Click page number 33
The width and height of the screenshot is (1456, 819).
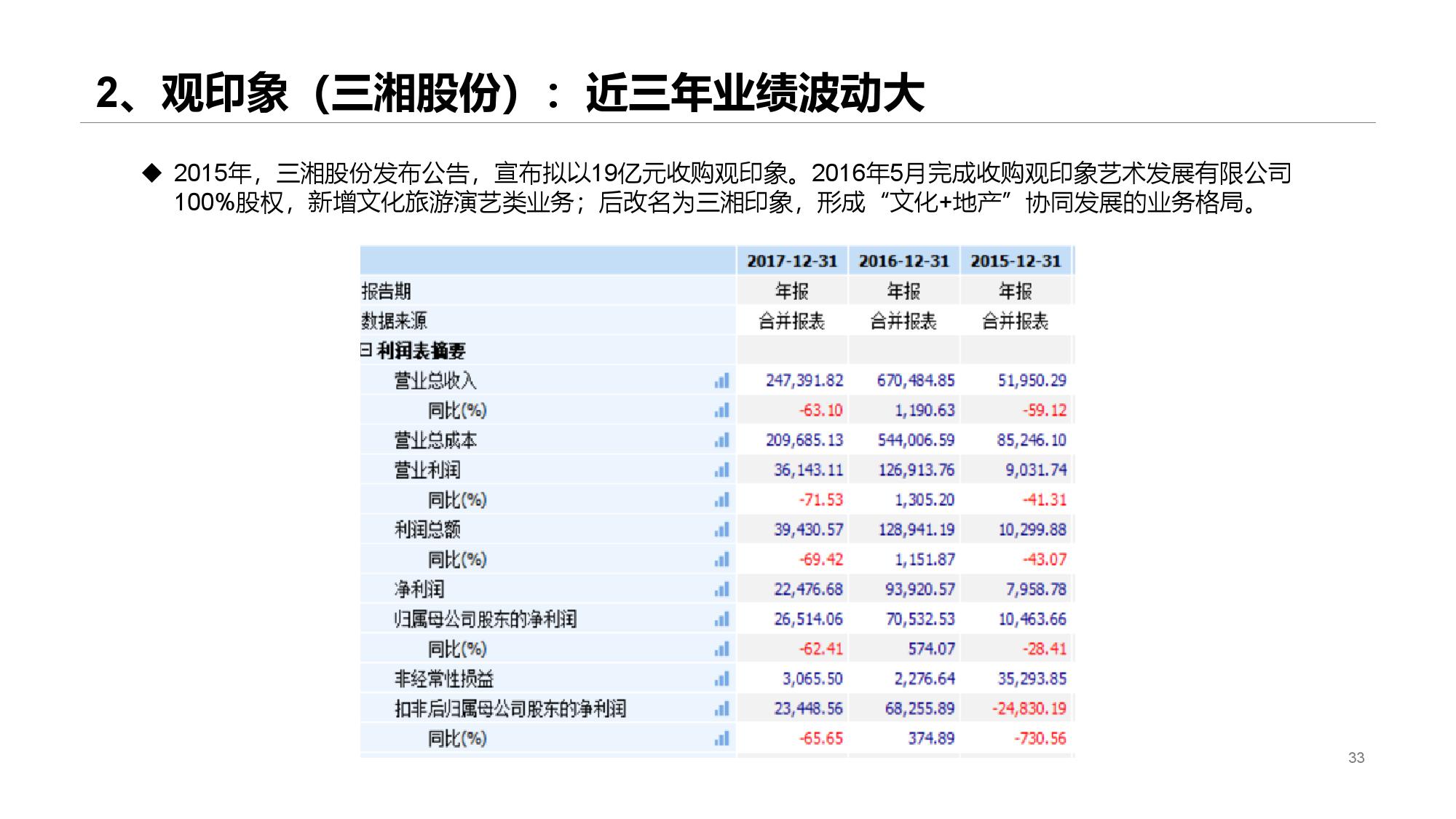click(x=1356, y=758)
